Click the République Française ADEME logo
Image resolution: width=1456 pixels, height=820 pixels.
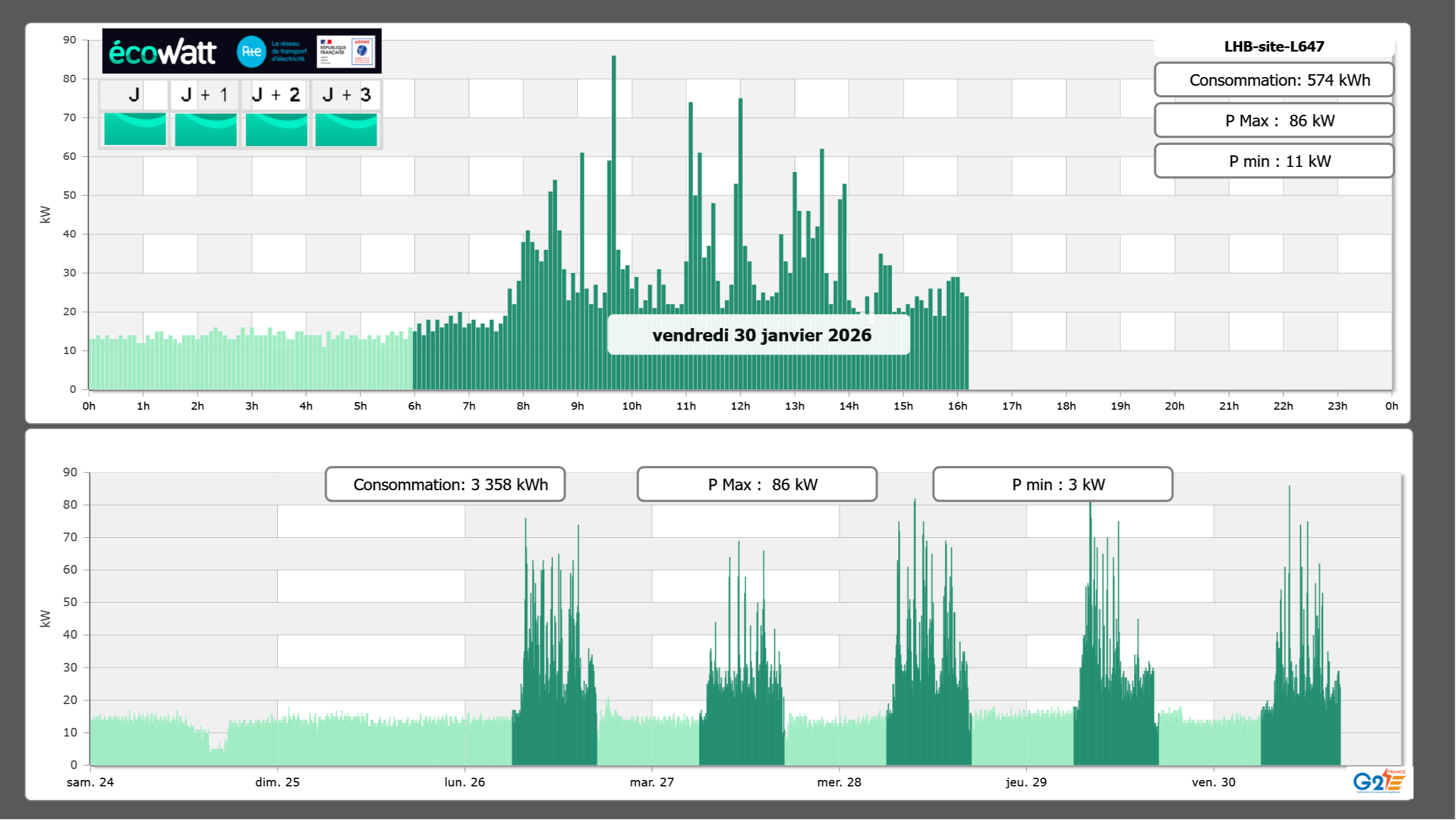(346, 52)
